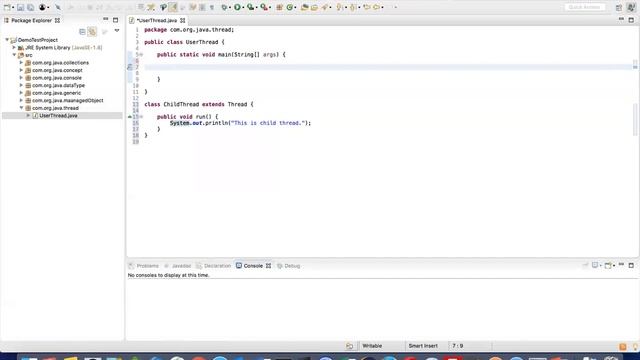Expand com.org.java.generic package
Screen dimensions: 640x360
(x=21, y=93)
